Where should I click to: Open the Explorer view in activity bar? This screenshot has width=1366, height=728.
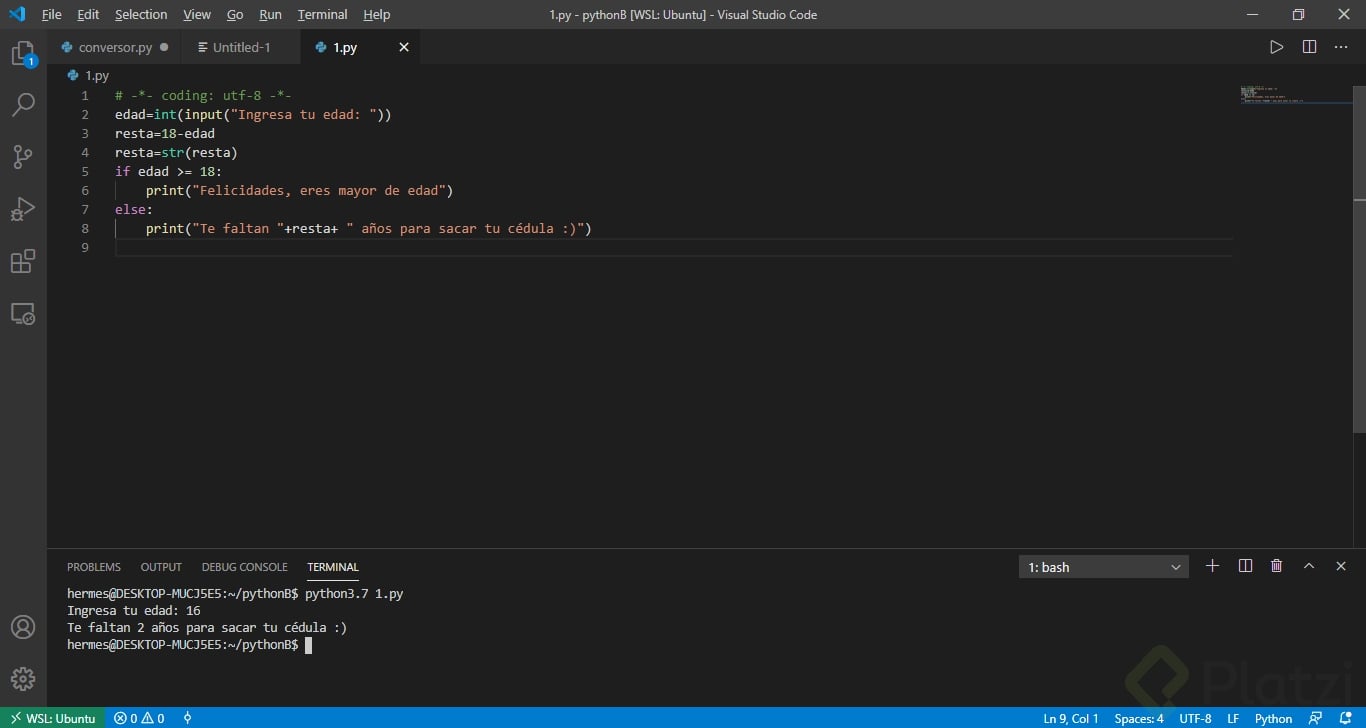pos(23,54)
